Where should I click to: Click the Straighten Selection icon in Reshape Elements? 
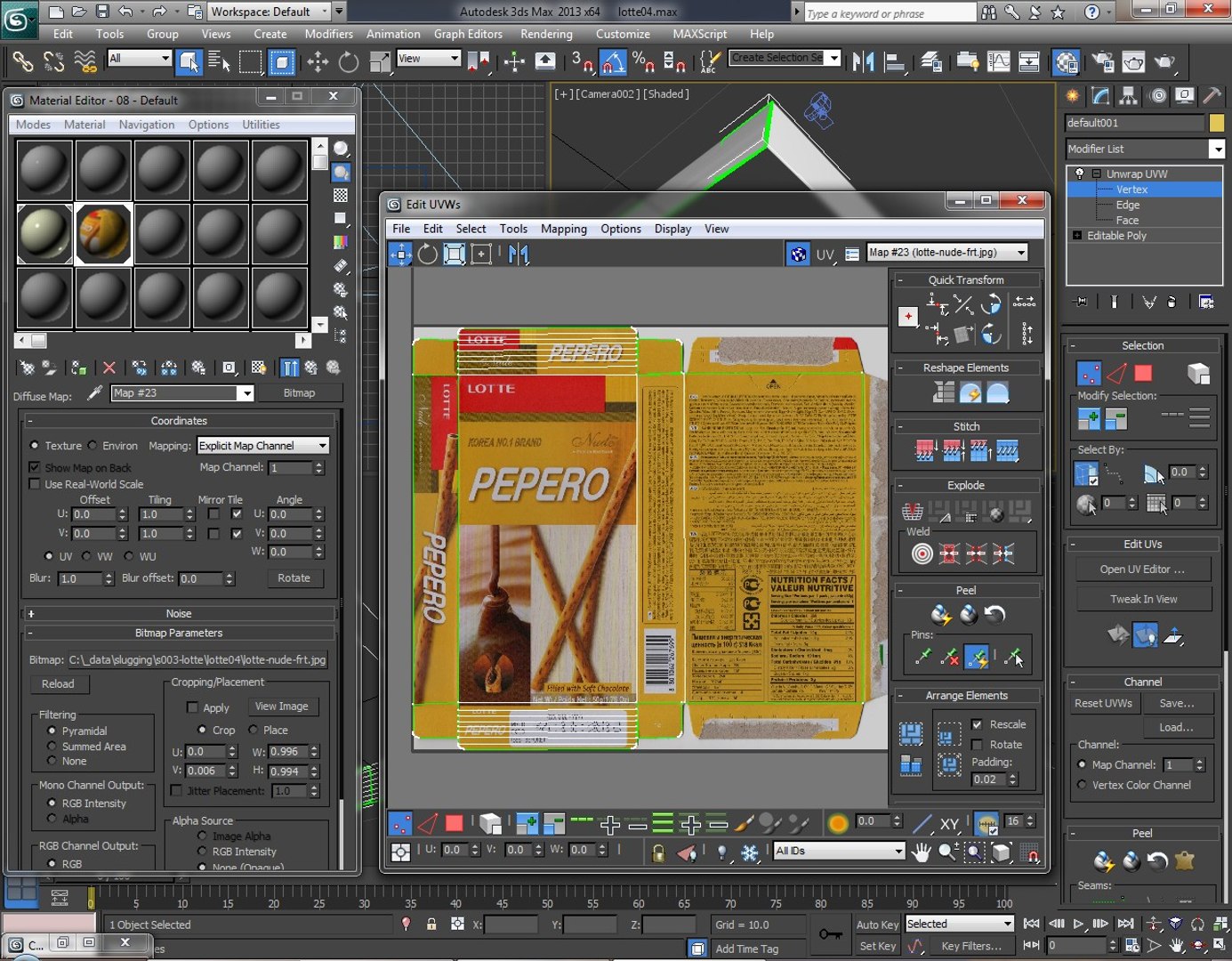tap(944, 392)
